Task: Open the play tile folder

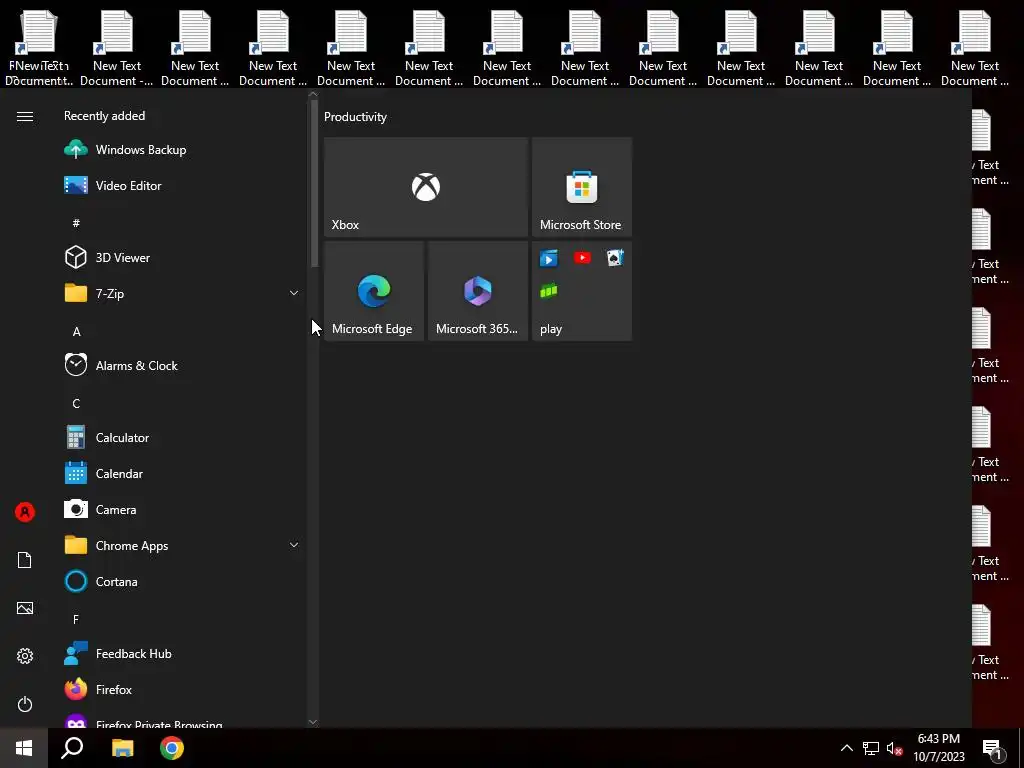Action: pyautogui.click(x=582, y=291)
